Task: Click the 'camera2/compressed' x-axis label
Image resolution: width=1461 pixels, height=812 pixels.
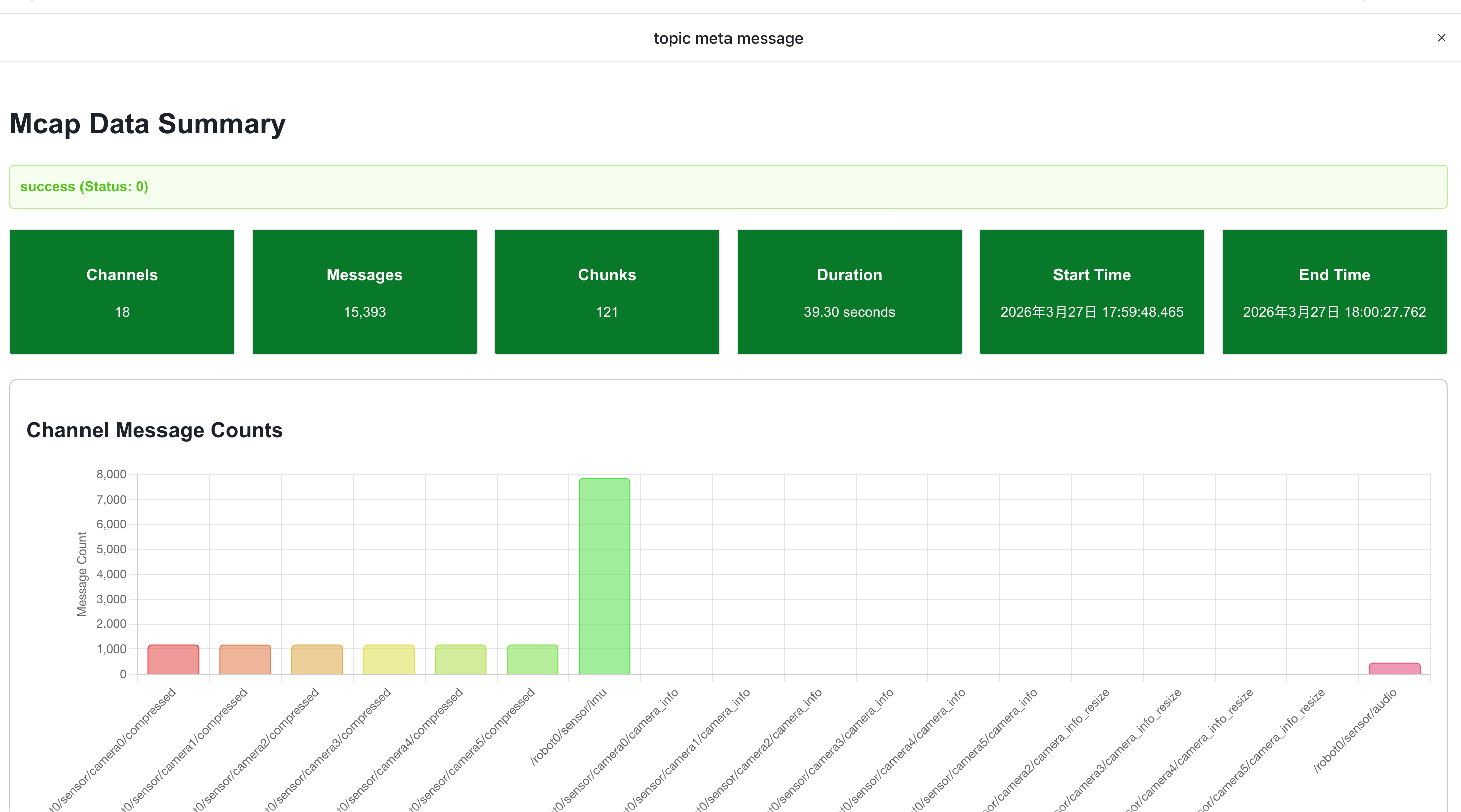Action: tap(258, 749)
